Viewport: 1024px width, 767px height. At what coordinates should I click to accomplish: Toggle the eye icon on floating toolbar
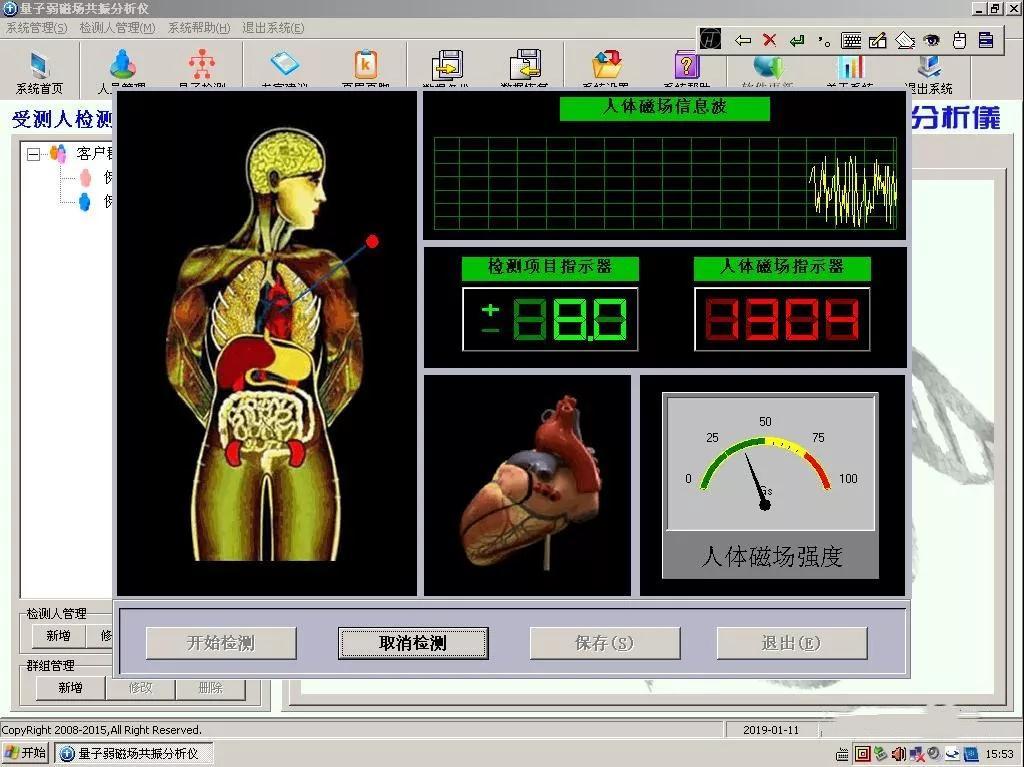click(x=932, y=40)
